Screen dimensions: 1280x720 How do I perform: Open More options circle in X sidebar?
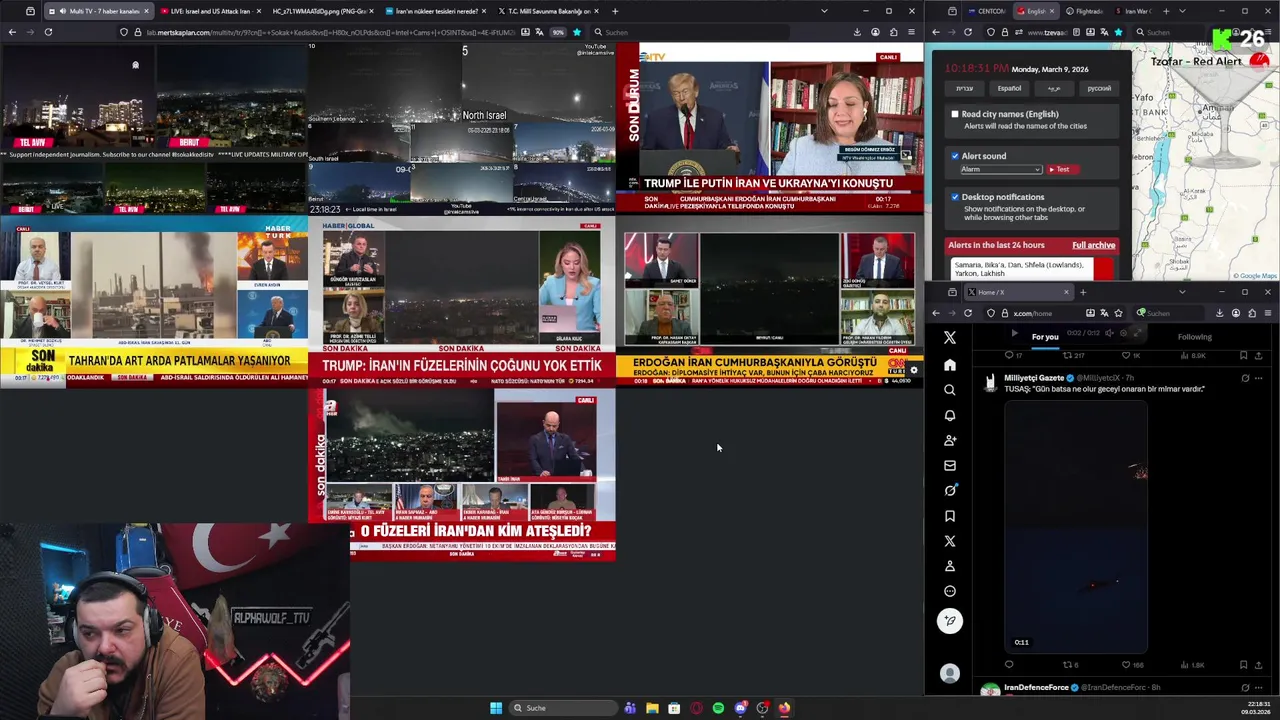pos(950,591)
